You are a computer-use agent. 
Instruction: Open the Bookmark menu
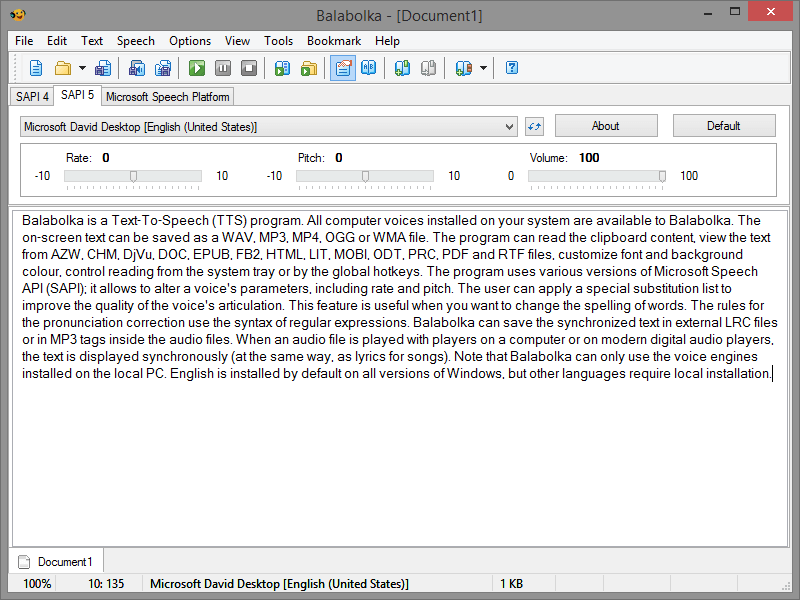334,41
